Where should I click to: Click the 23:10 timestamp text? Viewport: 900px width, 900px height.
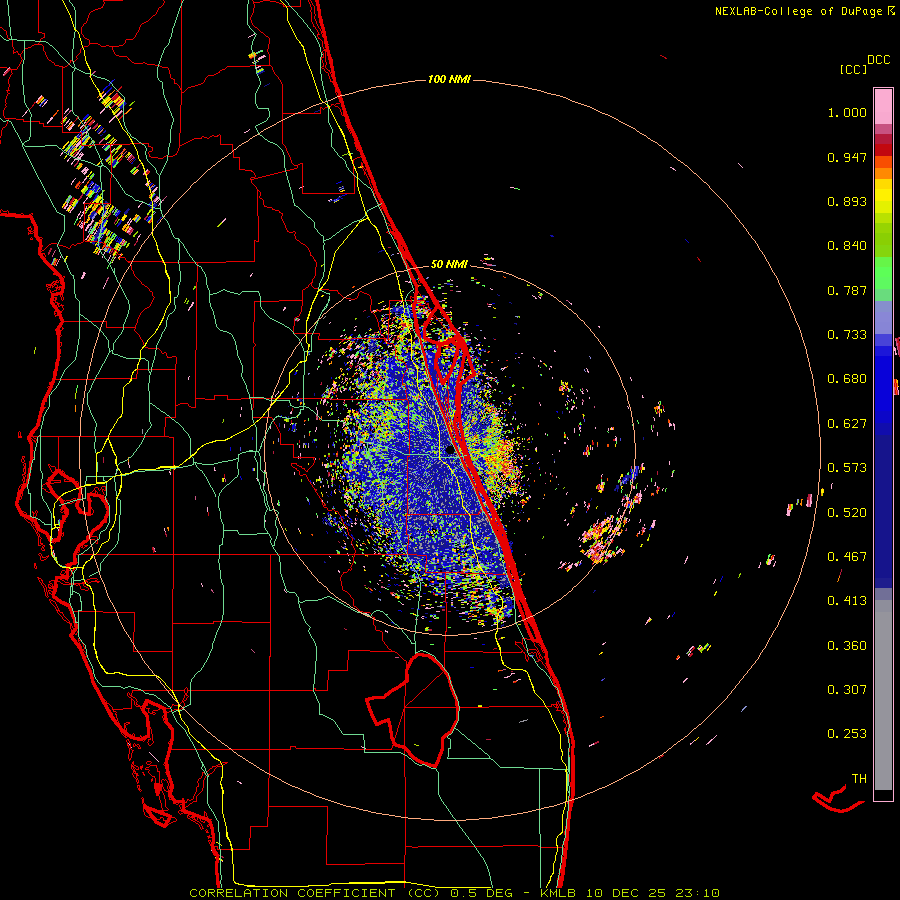tap(696, 893)
